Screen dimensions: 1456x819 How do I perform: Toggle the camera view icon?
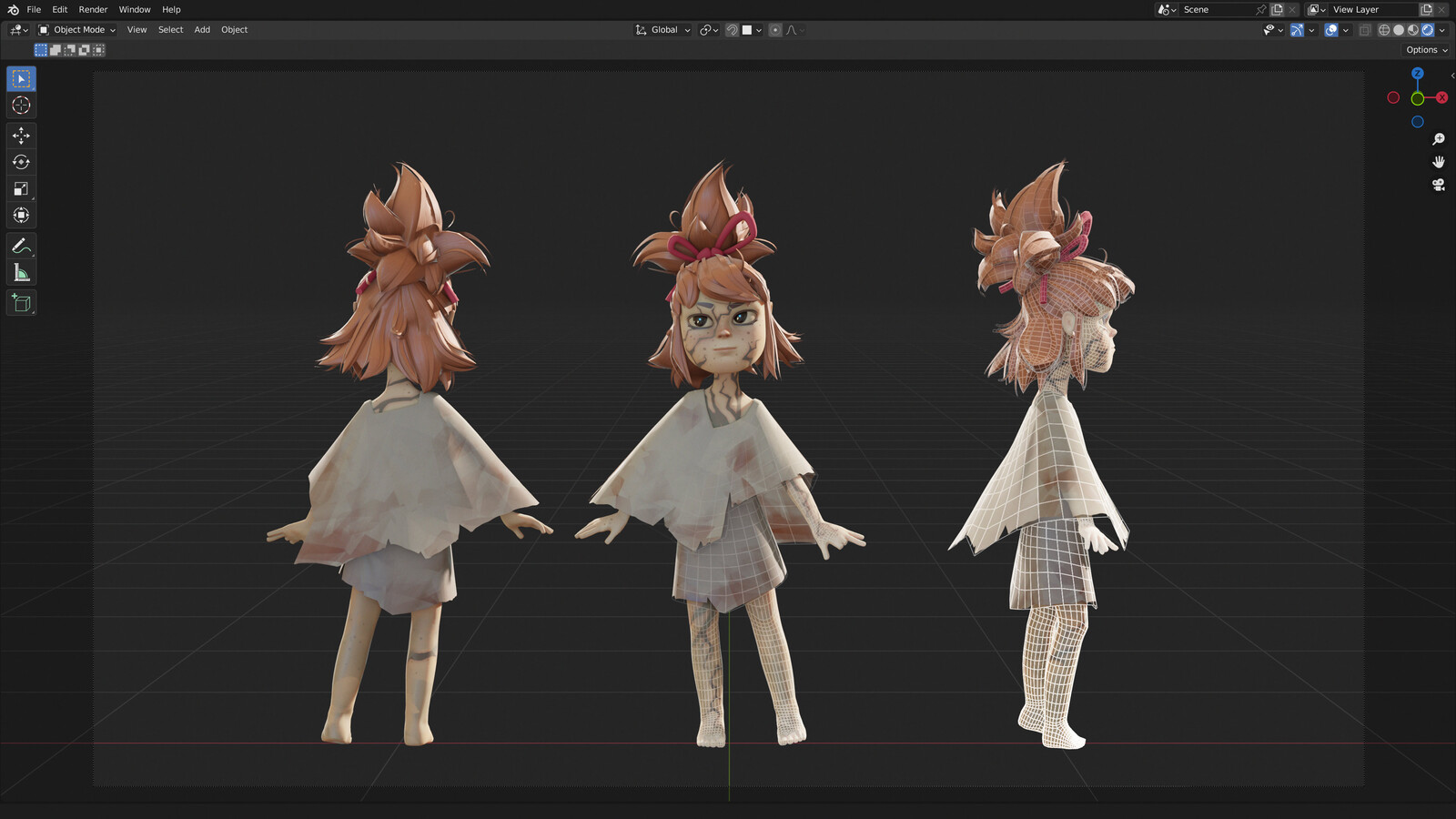(1439, 185)
